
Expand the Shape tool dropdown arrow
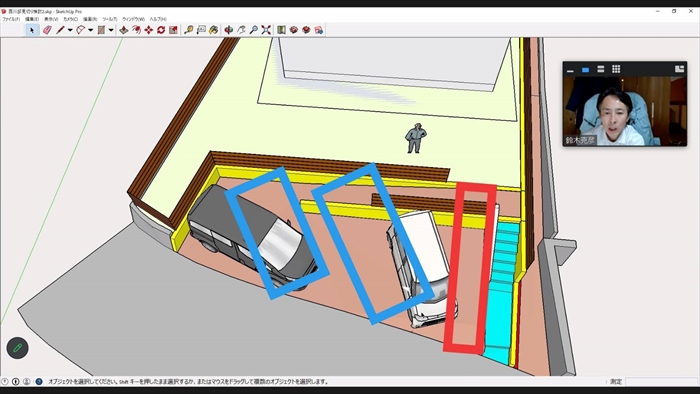click(111, 30)
